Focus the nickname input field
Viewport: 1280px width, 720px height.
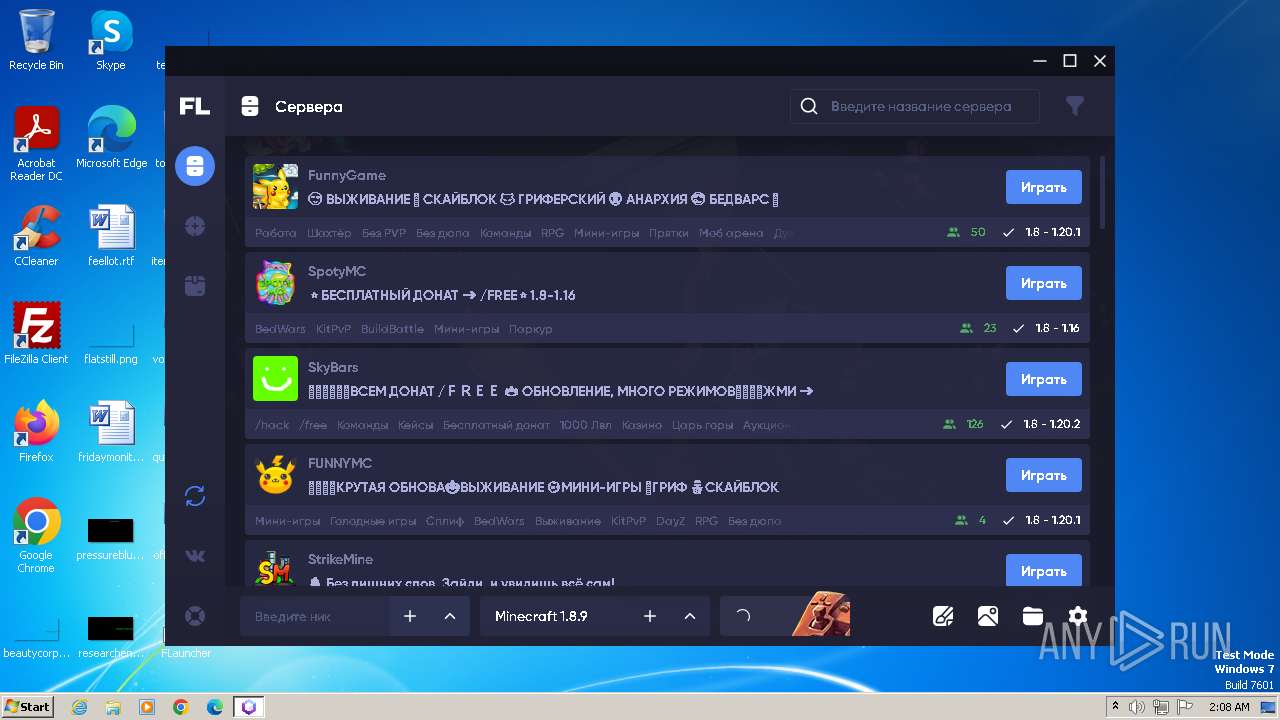[315, 616]
